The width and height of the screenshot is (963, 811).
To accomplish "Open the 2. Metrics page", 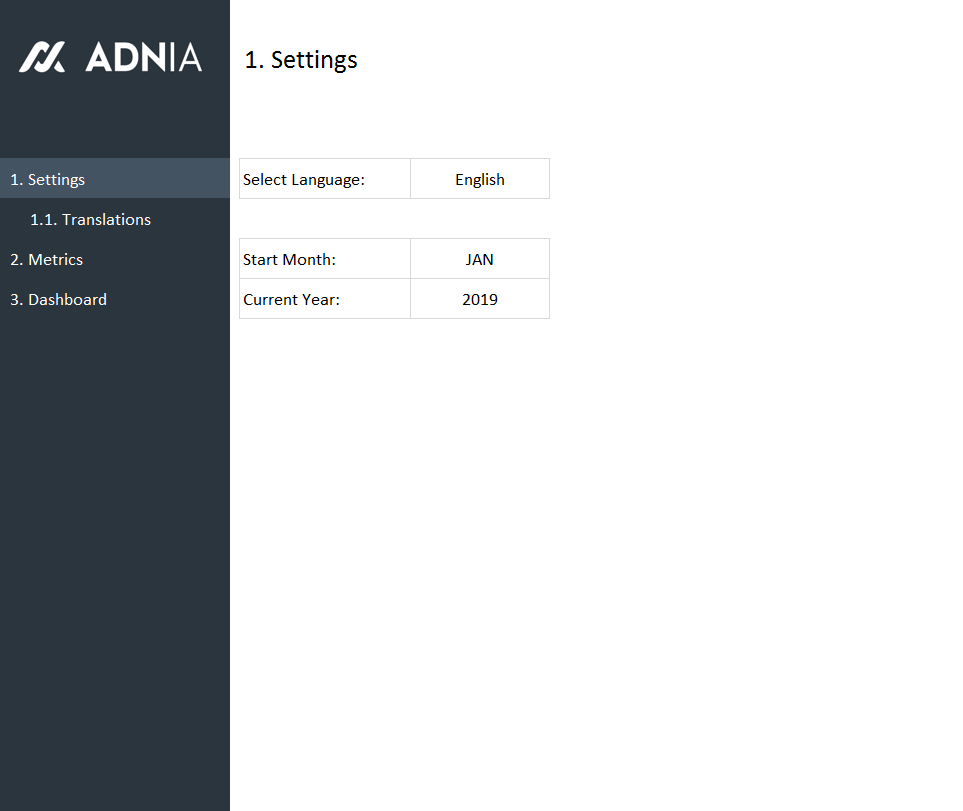I will coord(46,260).
